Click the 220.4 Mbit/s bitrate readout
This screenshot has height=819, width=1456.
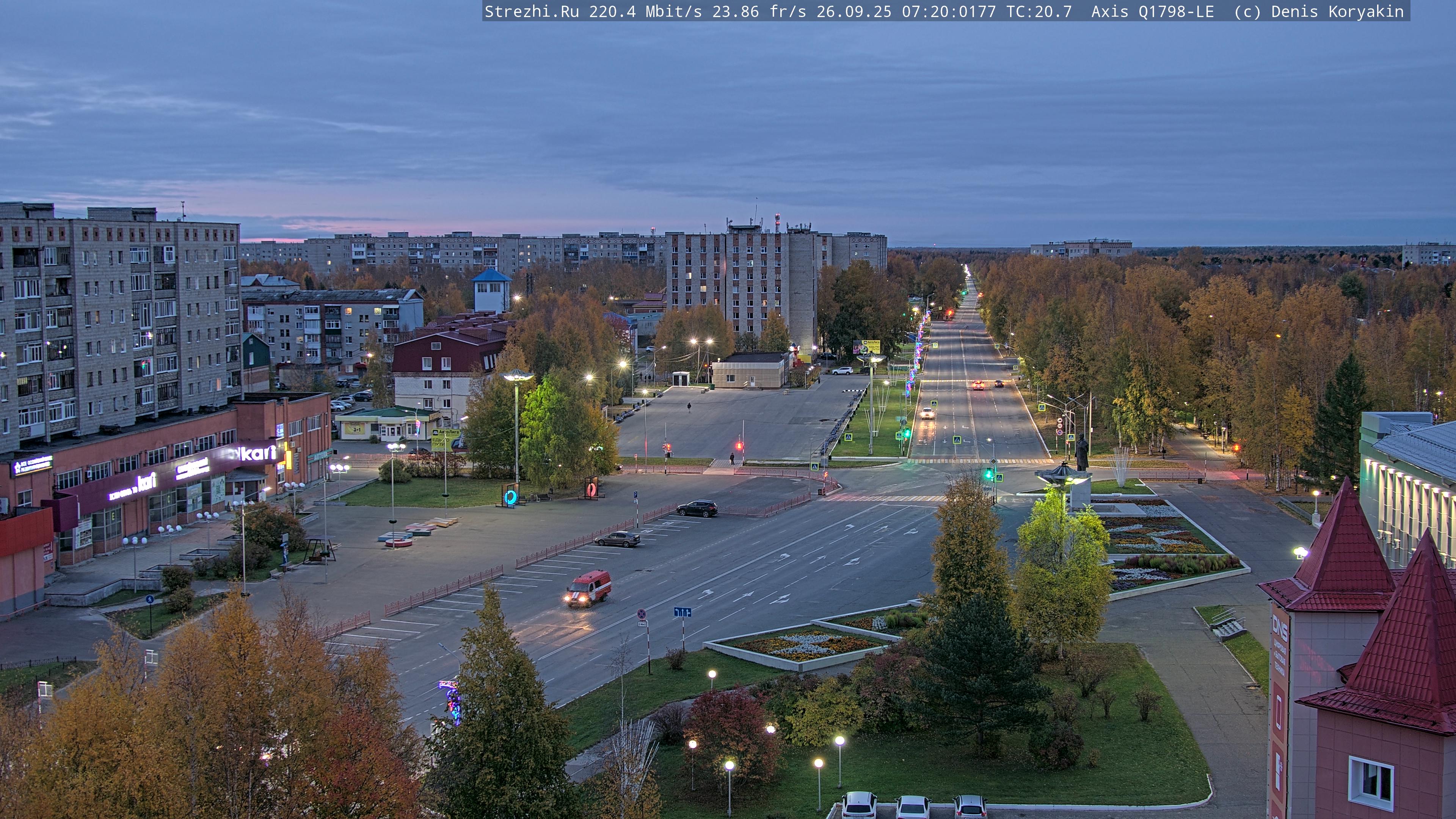point(645,11)
